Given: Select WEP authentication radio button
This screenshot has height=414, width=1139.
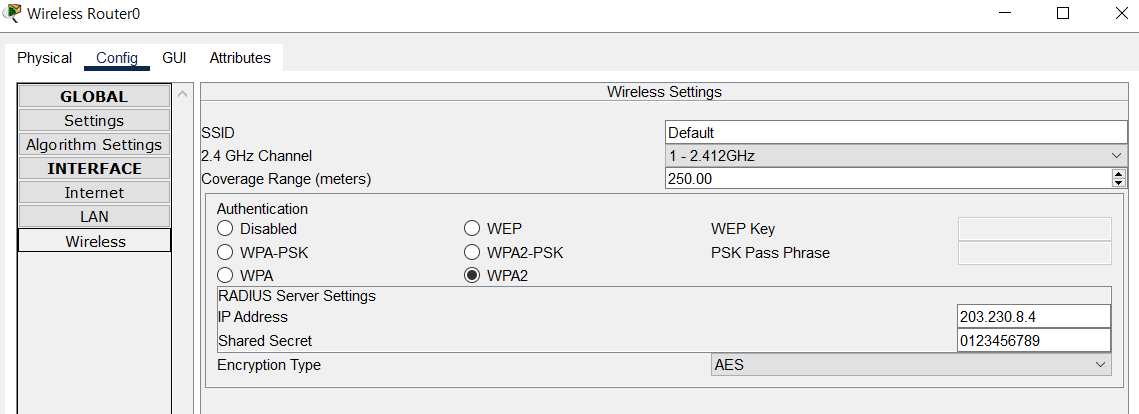Looking at the screenshot, I should point(472,229).
